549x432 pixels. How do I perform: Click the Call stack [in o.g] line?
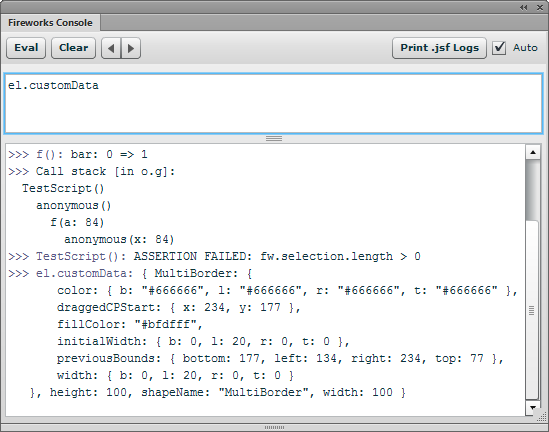pyautogui.click(x=91, y=172)
